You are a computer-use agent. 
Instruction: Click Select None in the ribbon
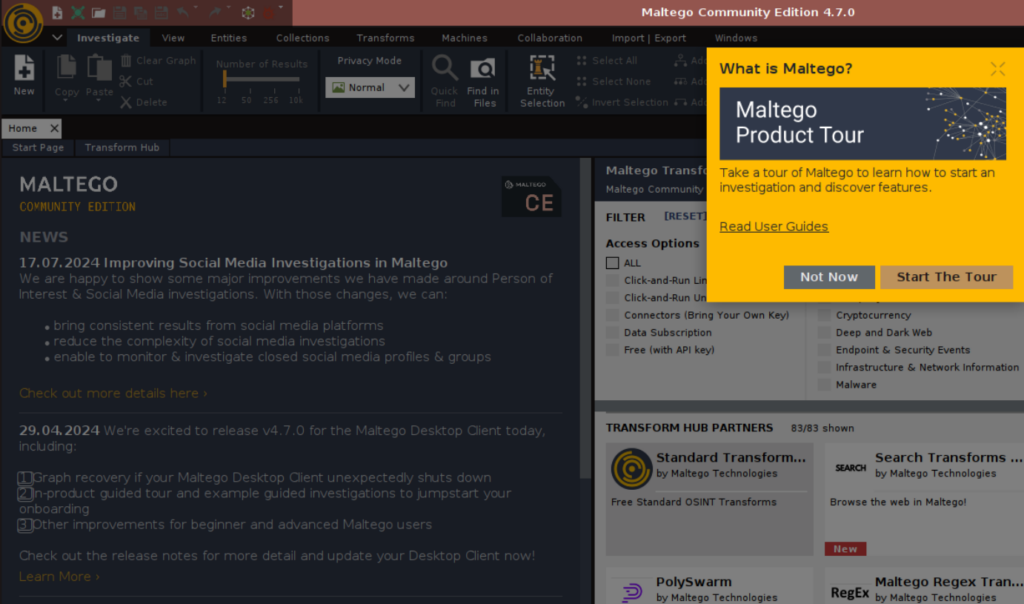pos(613,82)
